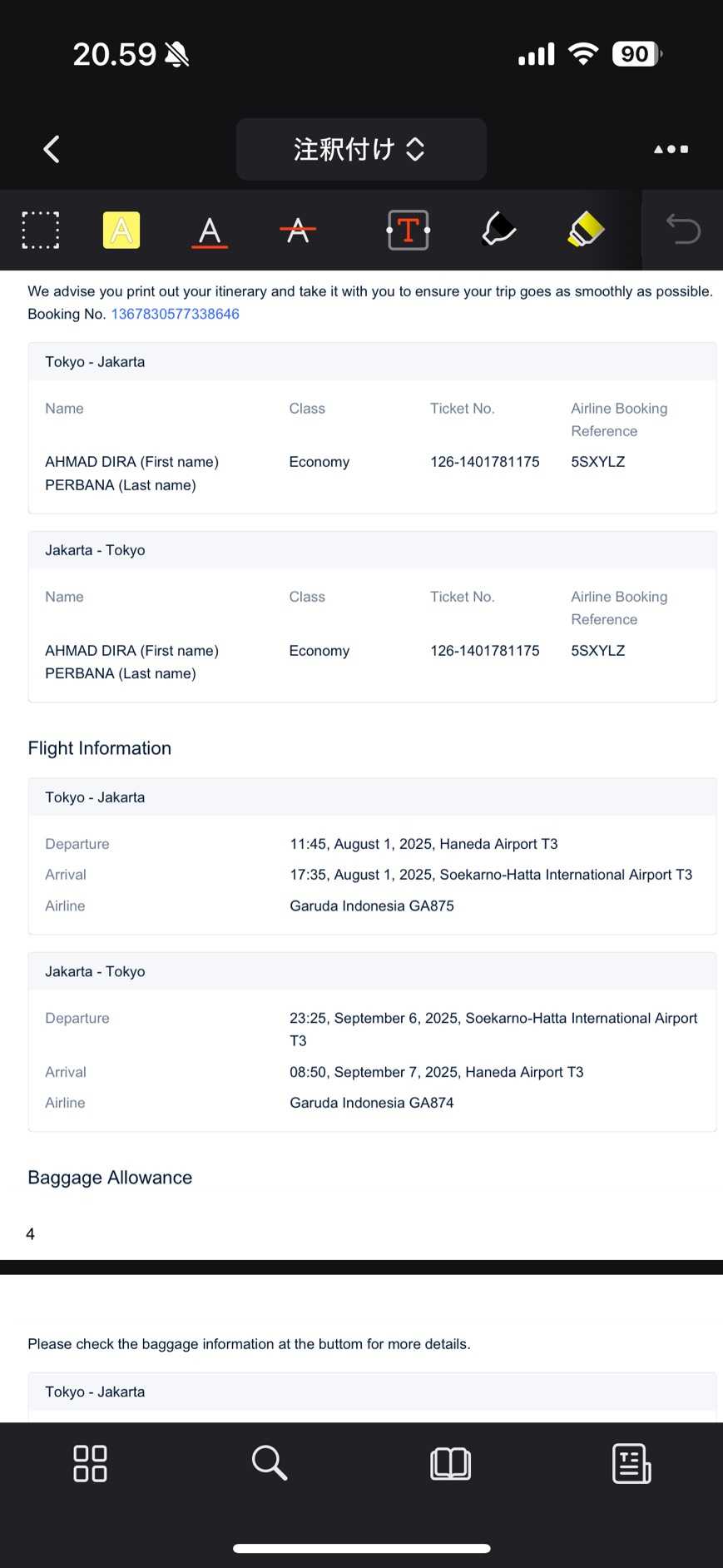Tap the Flight Information heading

100,748
